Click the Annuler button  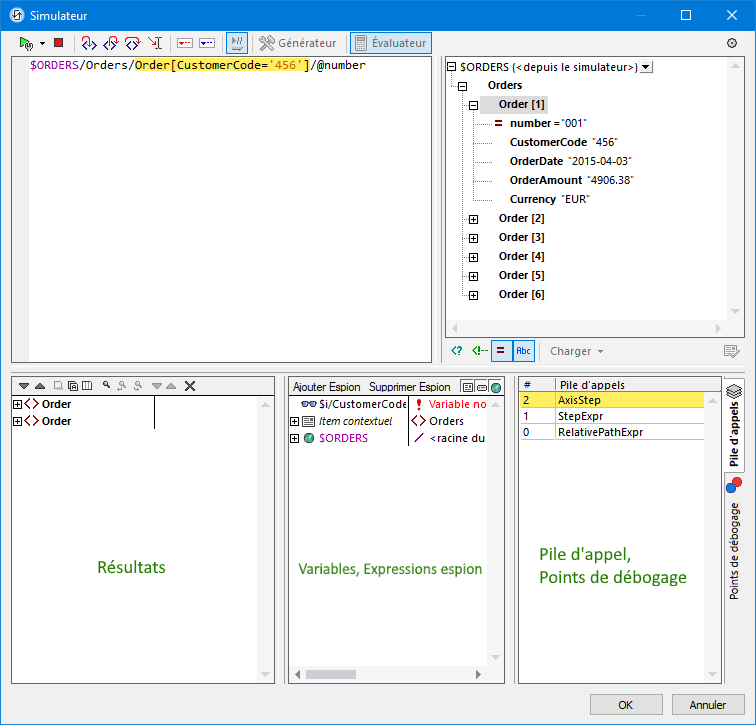point(708,704)
